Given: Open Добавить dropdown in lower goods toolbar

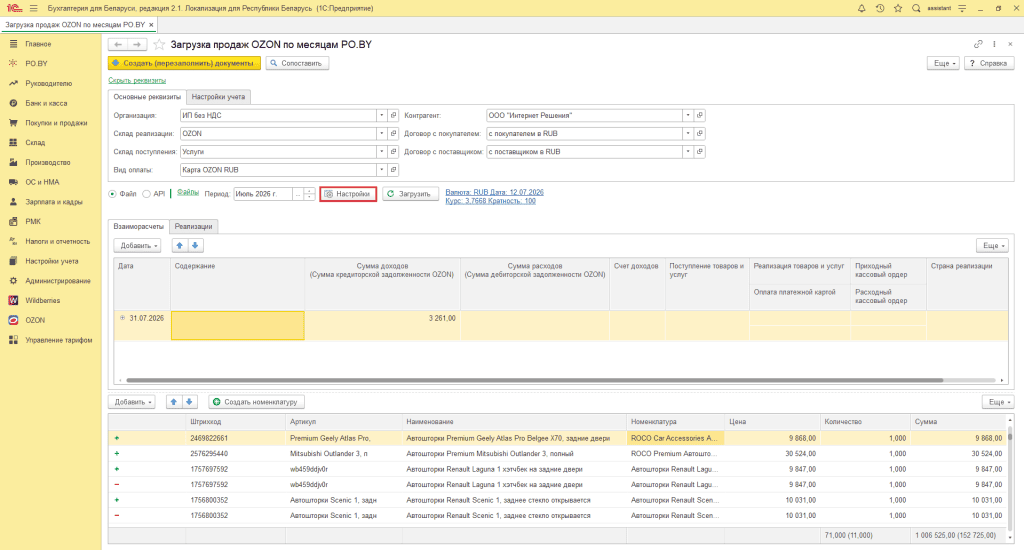Looking at the screenshot, I should (131, 402).
